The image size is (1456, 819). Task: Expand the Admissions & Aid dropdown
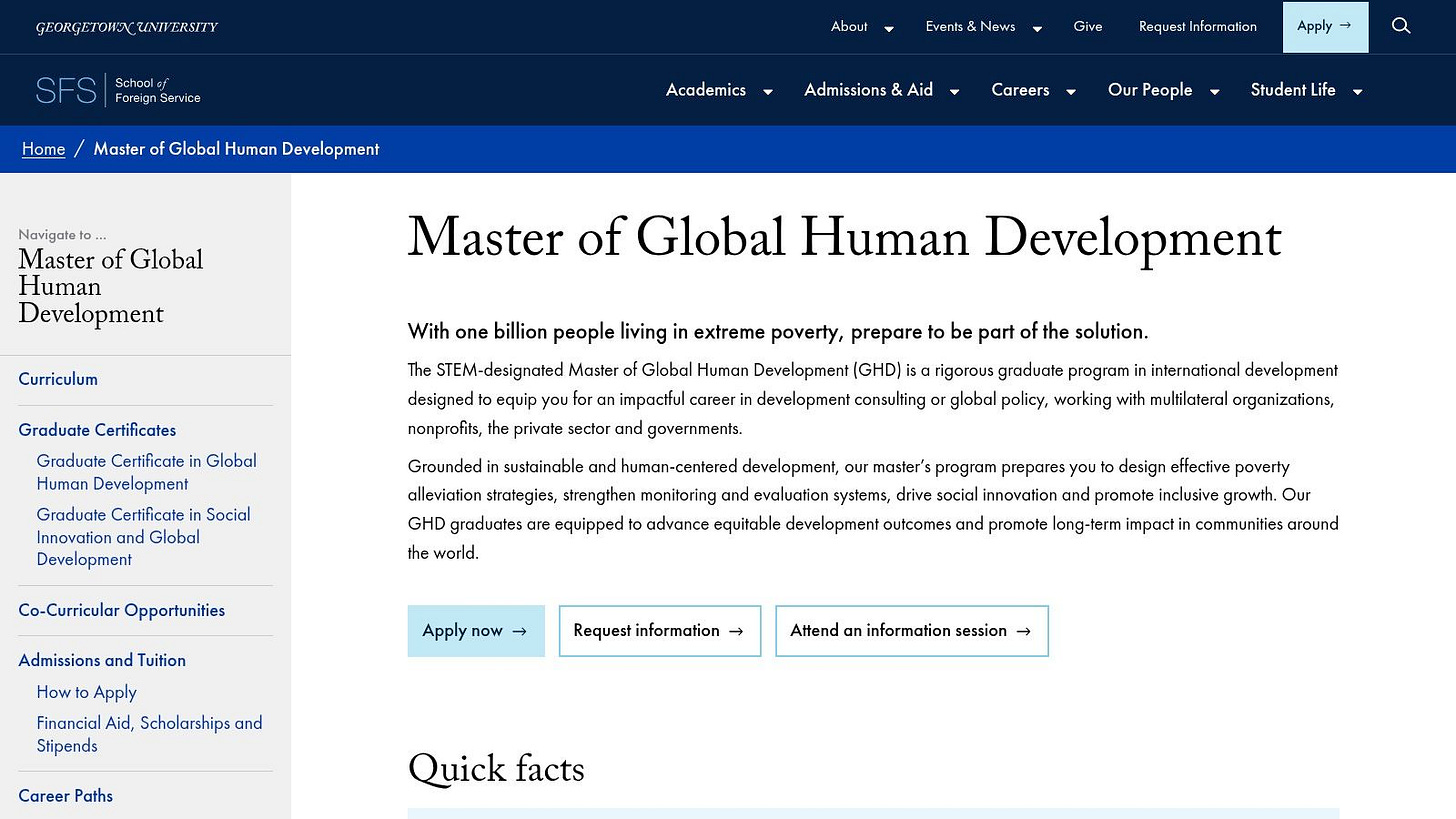click(x=954, y=90)
